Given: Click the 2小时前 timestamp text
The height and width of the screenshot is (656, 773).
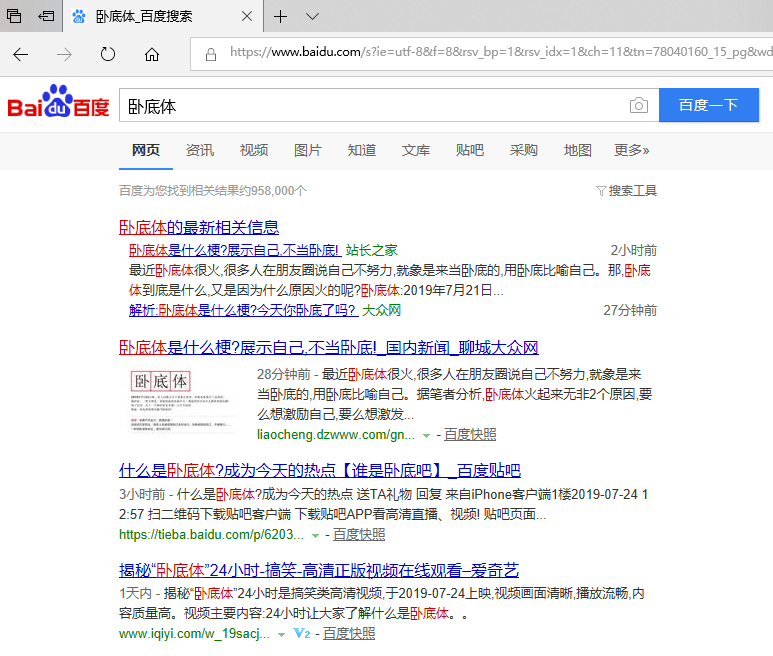Looking at the screenshot, I should coord(634,250).
